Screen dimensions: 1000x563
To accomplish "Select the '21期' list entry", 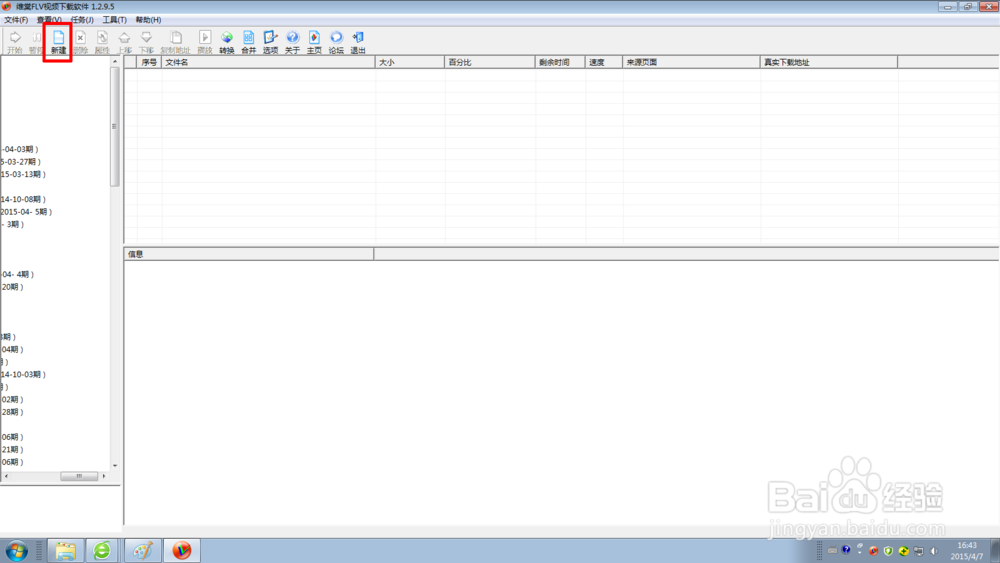I will pos(12,450).
